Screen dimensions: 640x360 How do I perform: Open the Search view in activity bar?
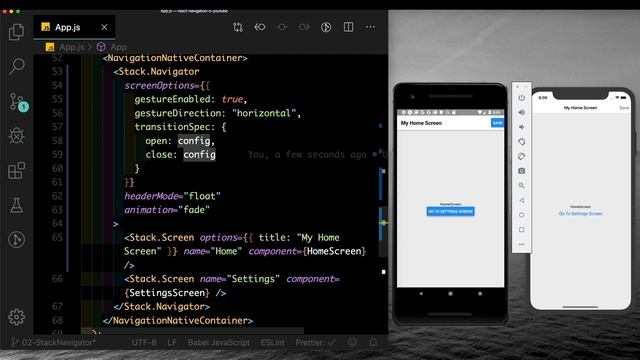17,66
